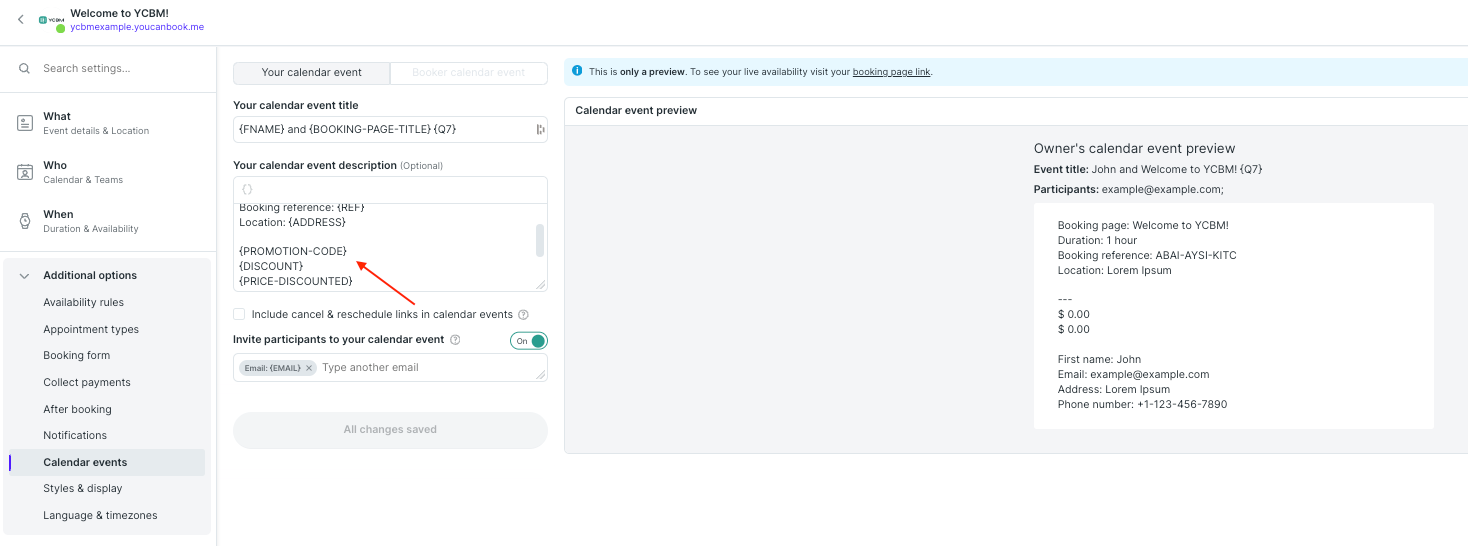Open ycbmexample.youcanbook.me link
This screenshot has height=546, width=1468.
tap(137, 27)
